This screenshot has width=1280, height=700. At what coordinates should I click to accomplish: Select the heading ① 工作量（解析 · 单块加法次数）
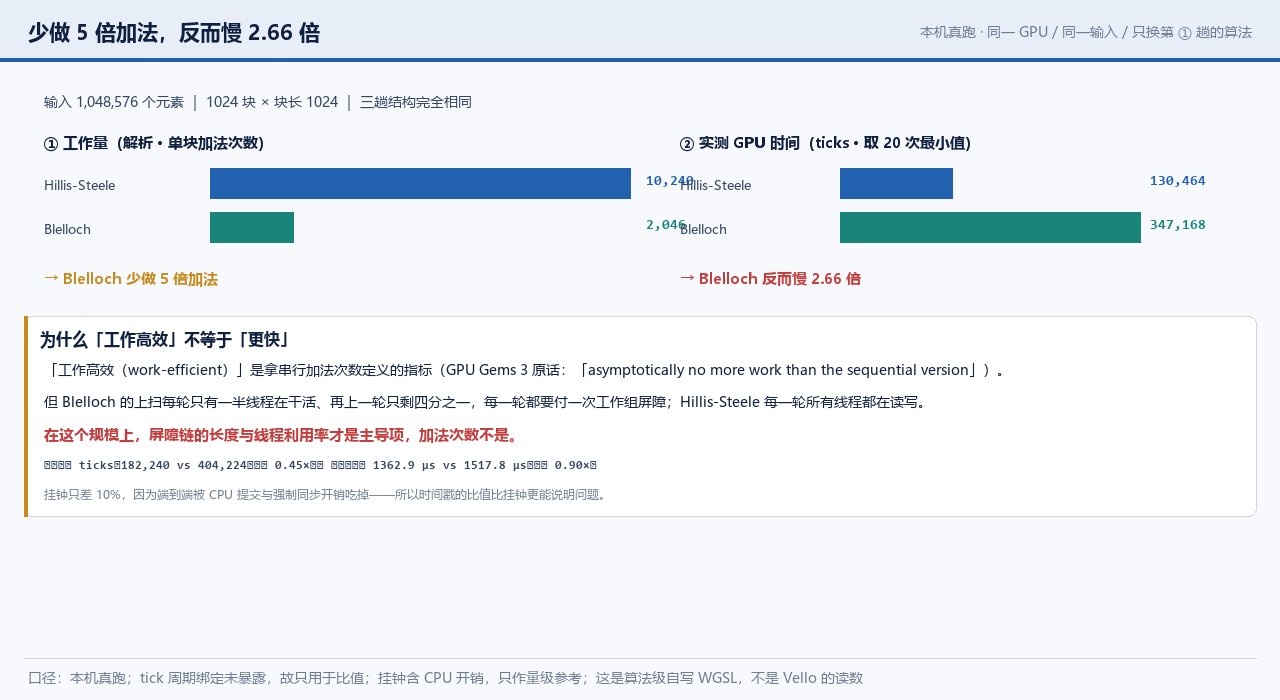point(154,143)
